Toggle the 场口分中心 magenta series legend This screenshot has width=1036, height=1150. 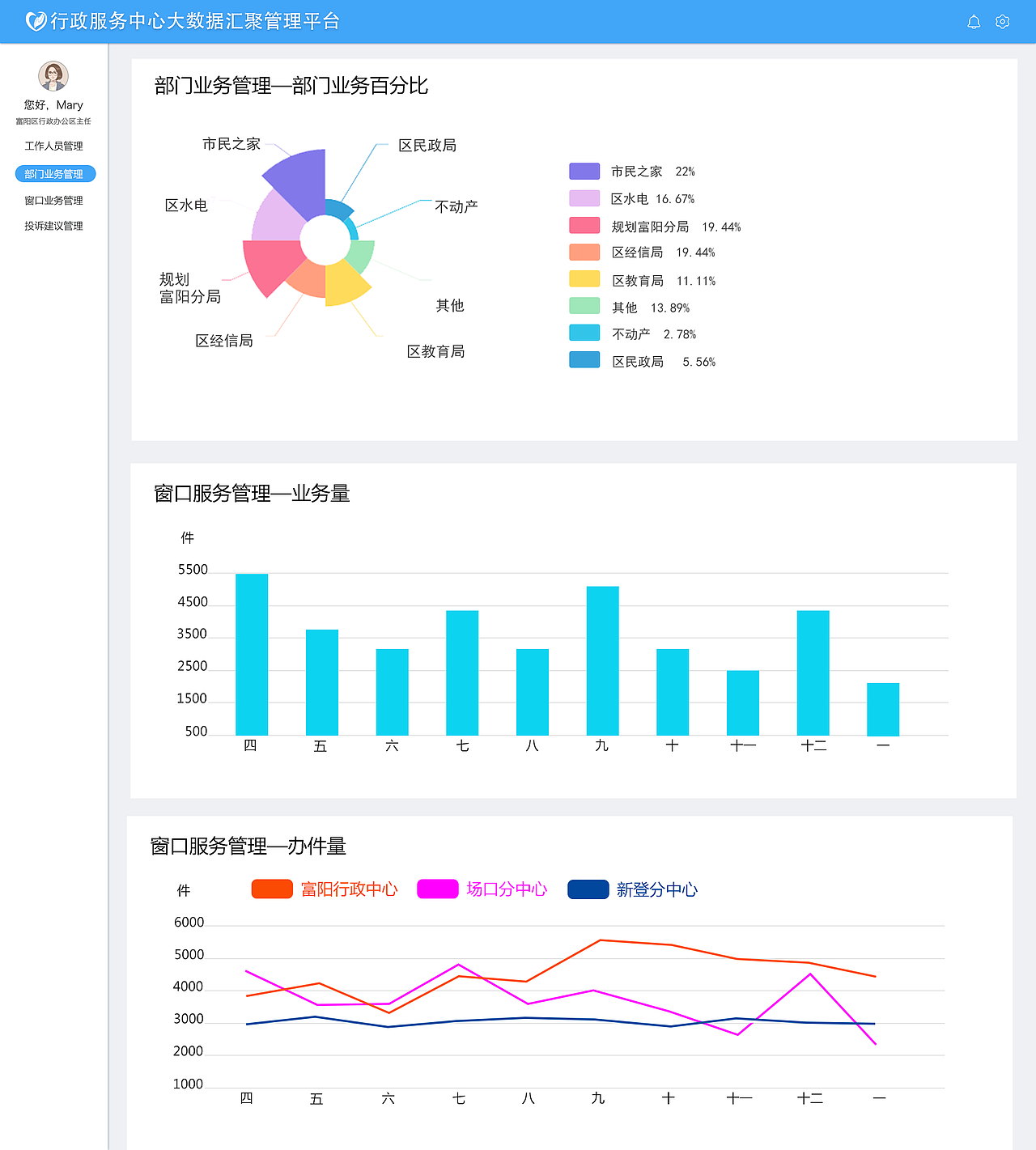(x=482, y=889)
